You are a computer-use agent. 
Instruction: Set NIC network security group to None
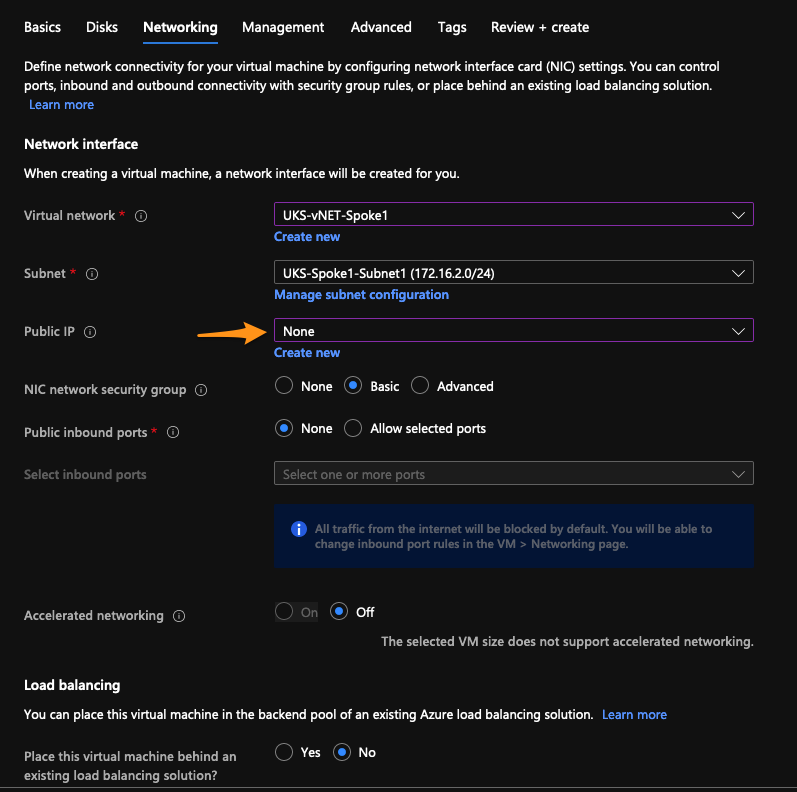(x=284, y=385)
